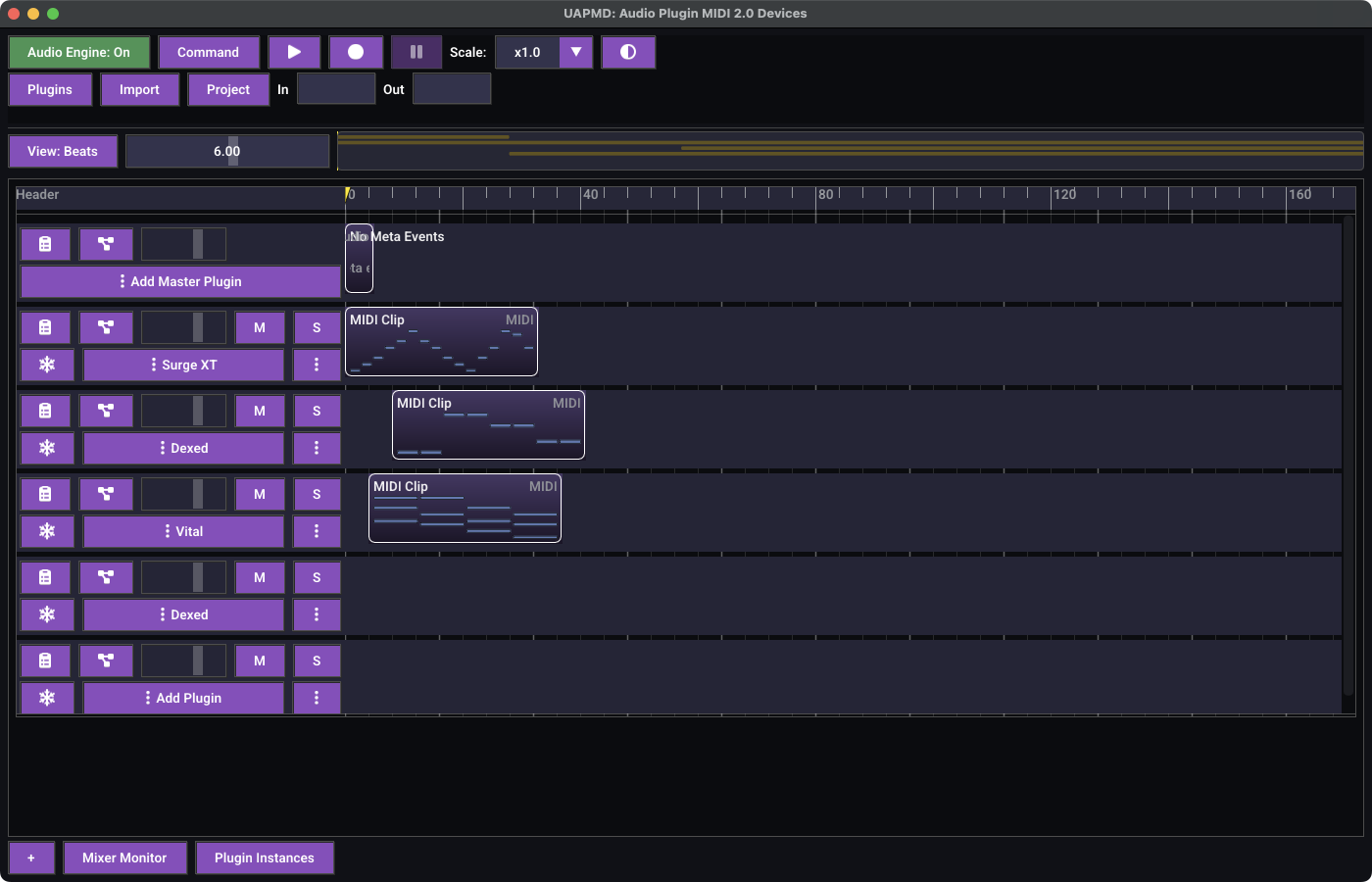Click the Surge XT track routing graph icon
Image resolution: width=1372 pixels, height=882 pixels.
[x=106, y=327]
